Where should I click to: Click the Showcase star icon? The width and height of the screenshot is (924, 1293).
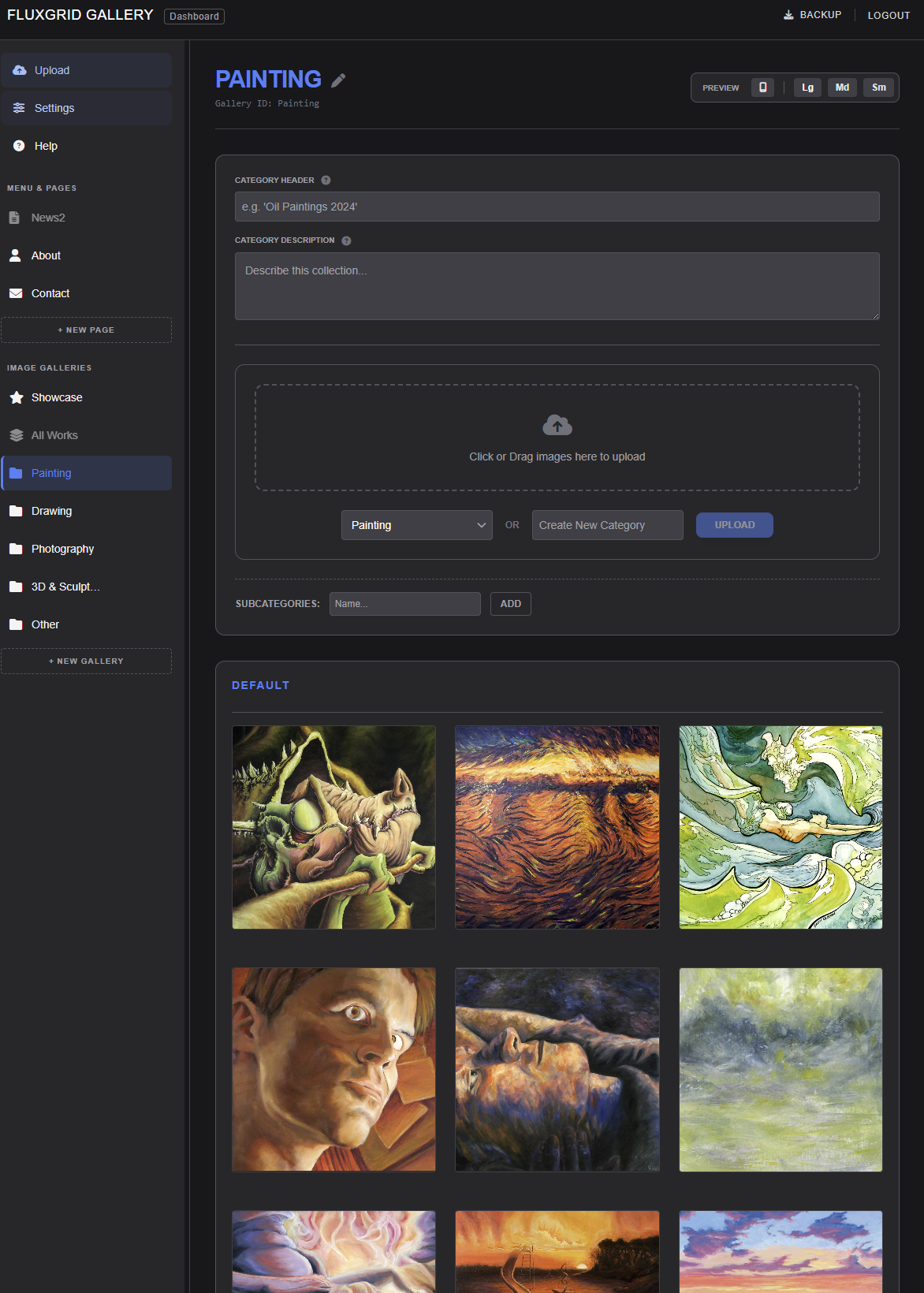pyautogui.click(x=16, y=397)
